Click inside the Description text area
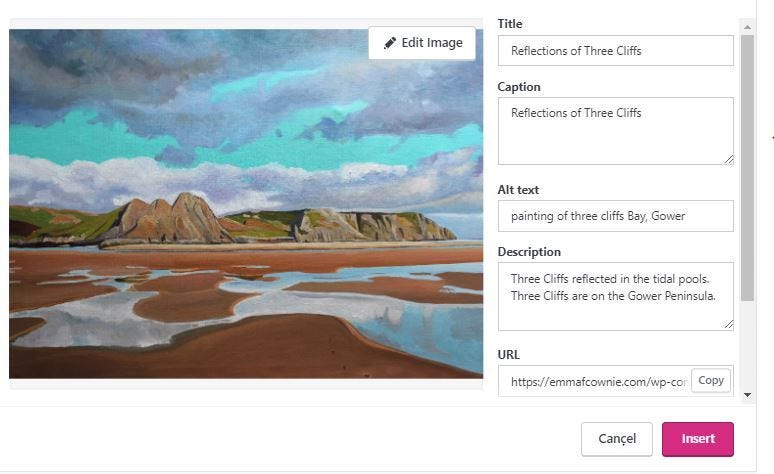Viewport: 774px width, 474px height. [x=615, y=296]
